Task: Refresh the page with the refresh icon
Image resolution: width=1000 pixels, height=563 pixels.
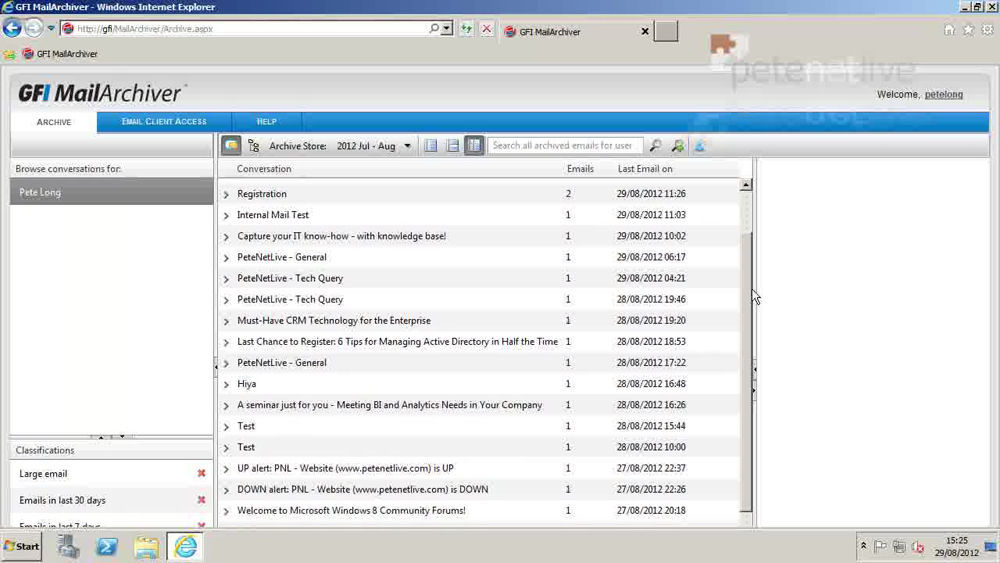Action: [x=467, y=29]
